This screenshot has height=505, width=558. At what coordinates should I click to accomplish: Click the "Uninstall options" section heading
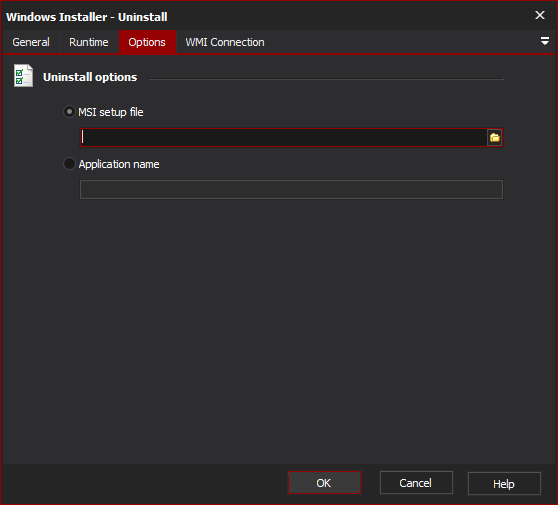[x=90, y=77]
